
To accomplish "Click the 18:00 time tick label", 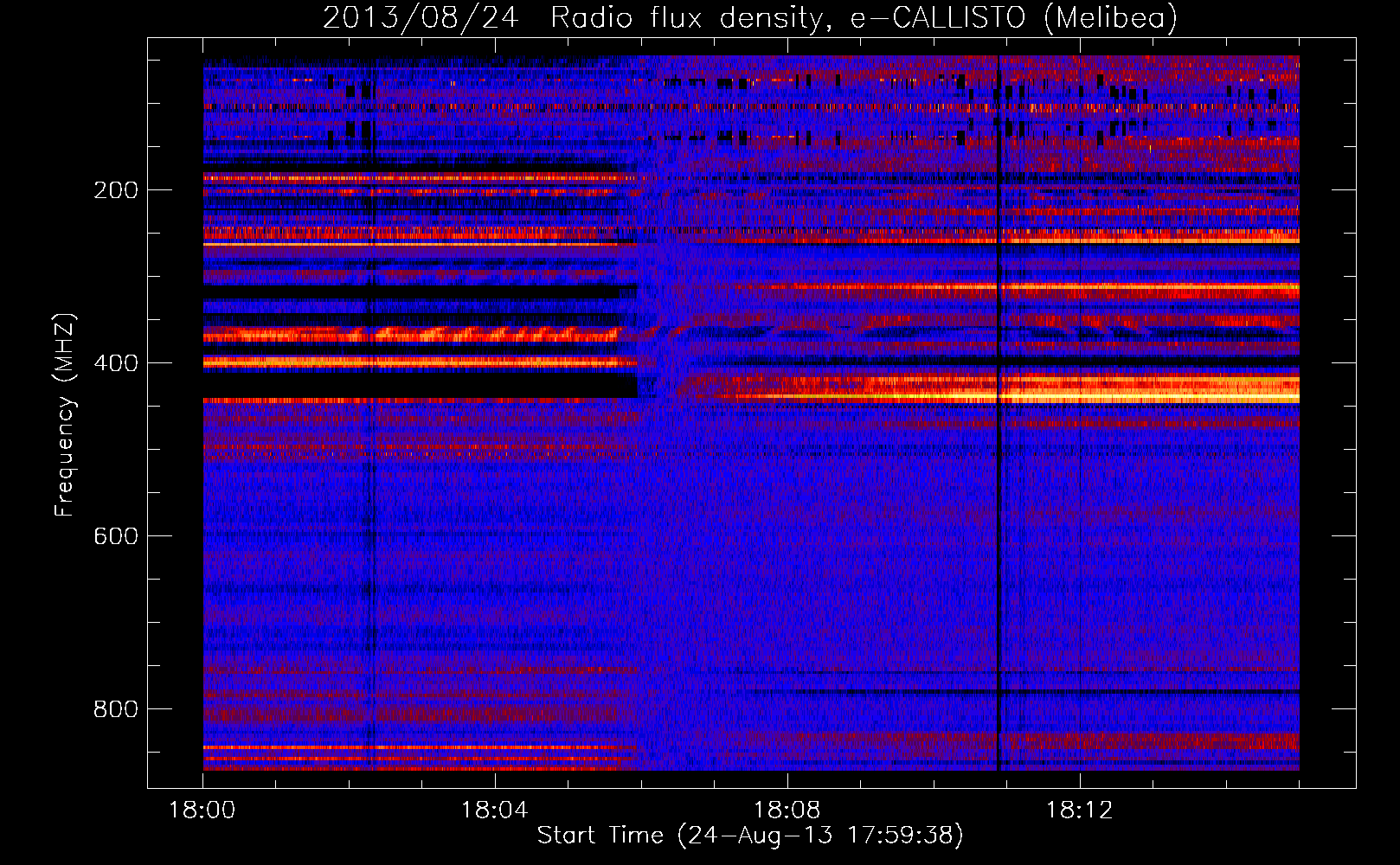I will [202, 811].
